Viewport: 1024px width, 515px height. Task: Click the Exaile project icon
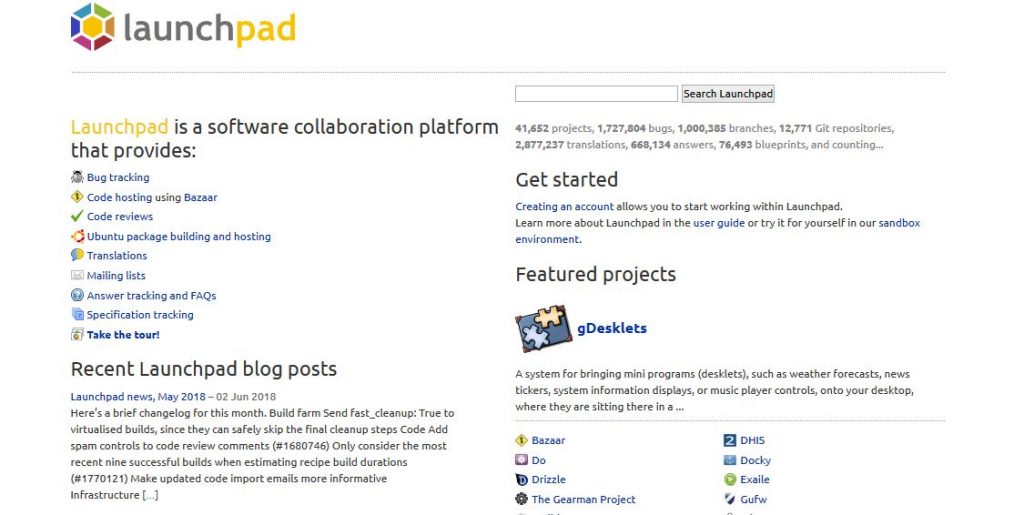(x=730, y=480)
